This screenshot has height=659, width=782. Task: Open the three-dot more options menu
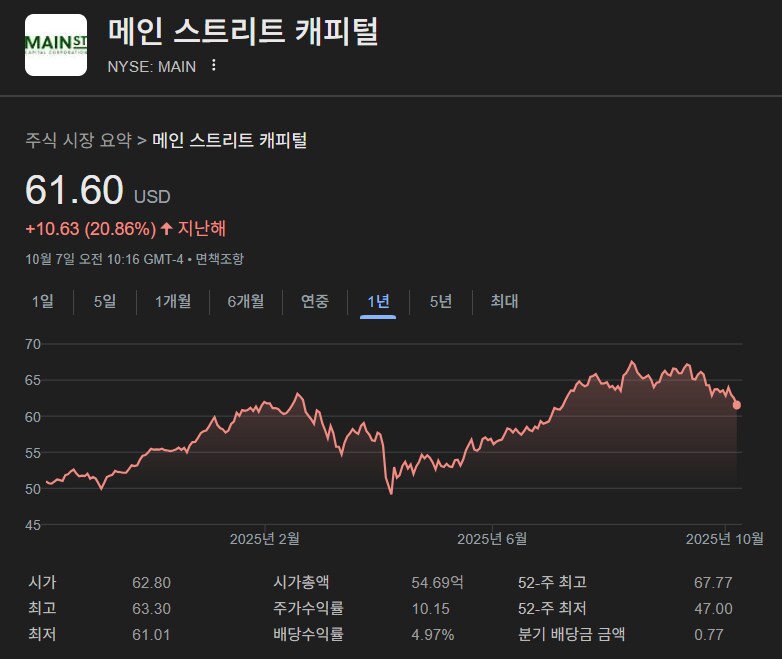point(213,66)
